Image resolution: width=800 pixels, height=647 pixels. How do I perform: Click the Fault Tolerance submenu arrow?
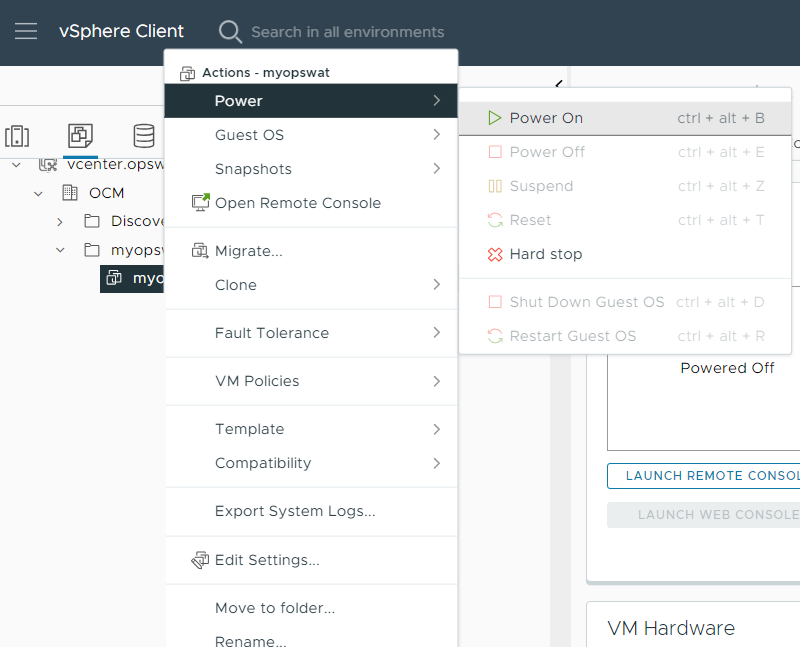[x=436, y=333]
